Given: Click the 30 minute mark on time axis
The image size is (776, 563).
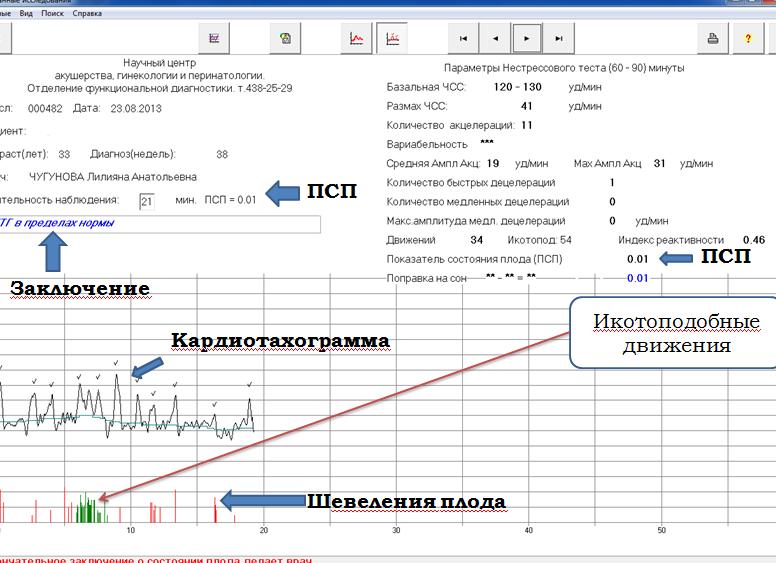Looking at the screenshot, I should coord(396,530).
